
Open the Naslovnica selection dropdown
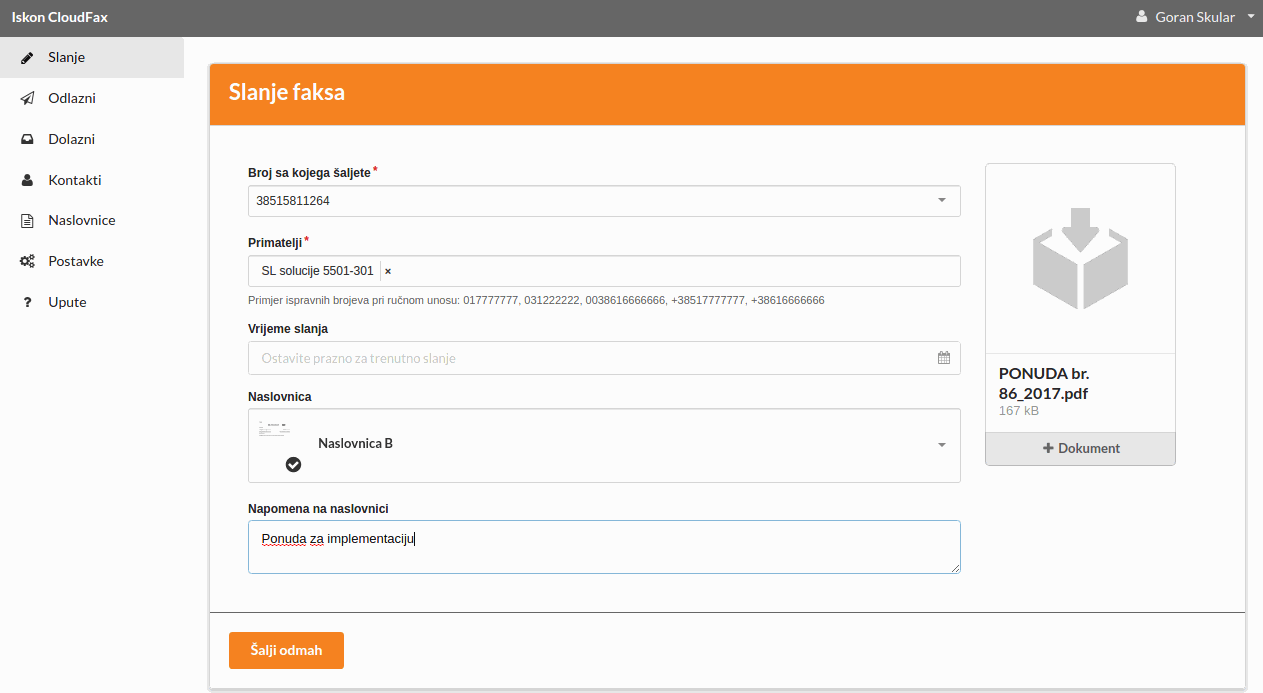(941, 445)
